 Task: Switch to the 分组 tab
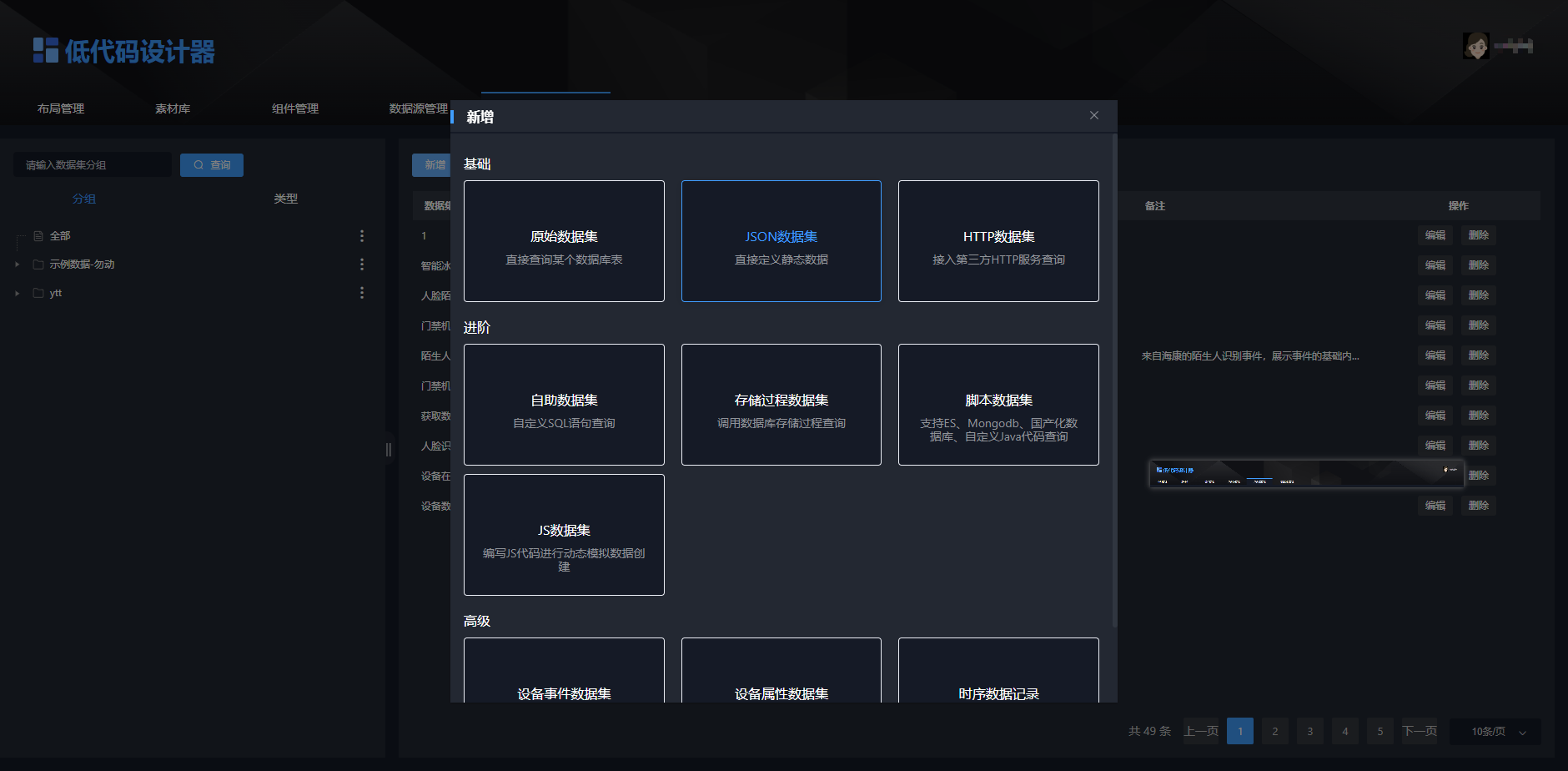tap(84, 199)
